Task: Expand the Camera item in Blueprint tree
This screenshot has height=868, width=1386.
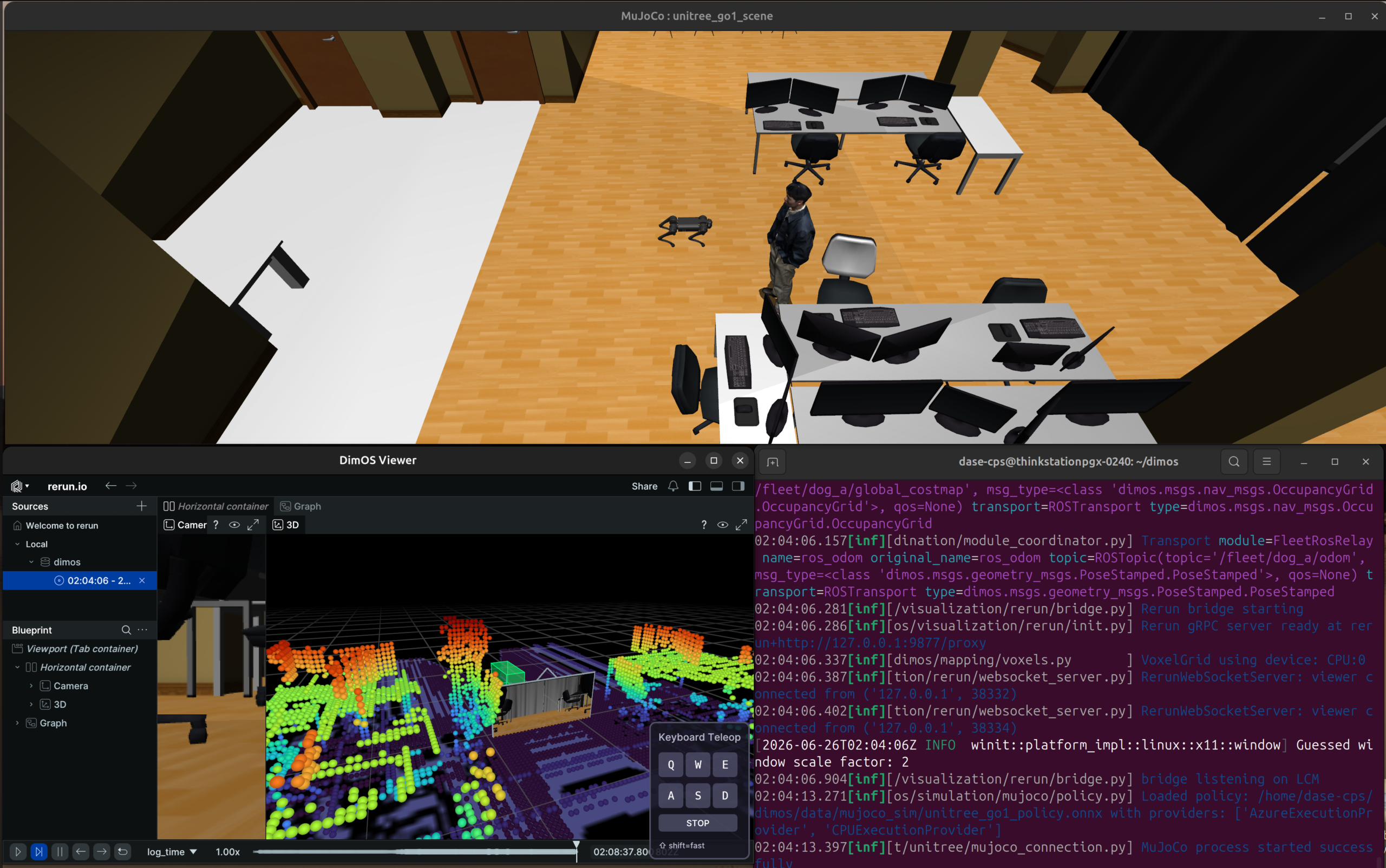Action: (31, 686)
